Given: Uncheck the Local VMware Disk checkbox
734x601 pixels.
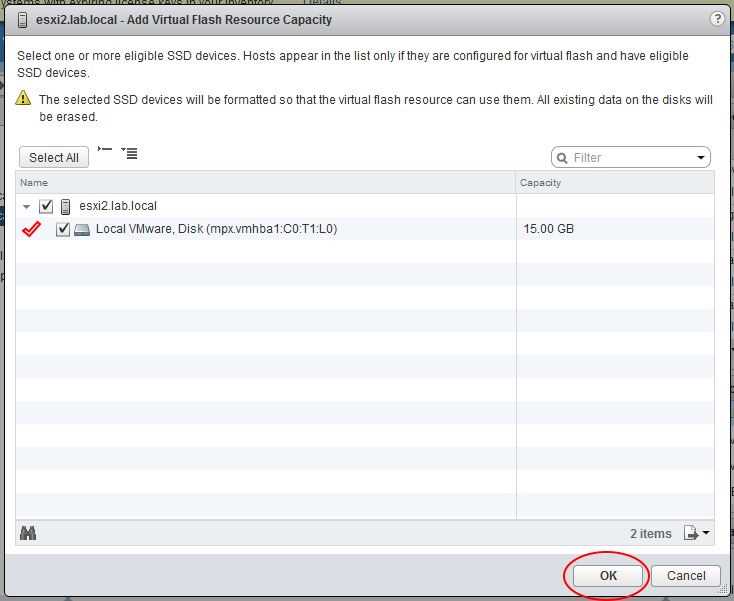Looking at the screenshot, I should [63, 229].
